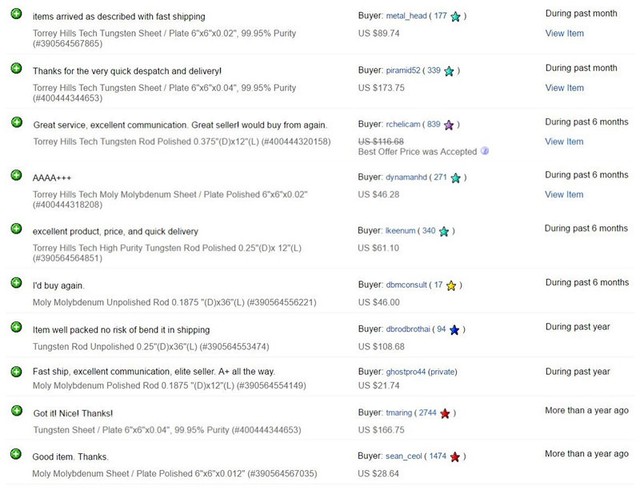View Item for Tungsten Rod Polished 0.375"

564,142
